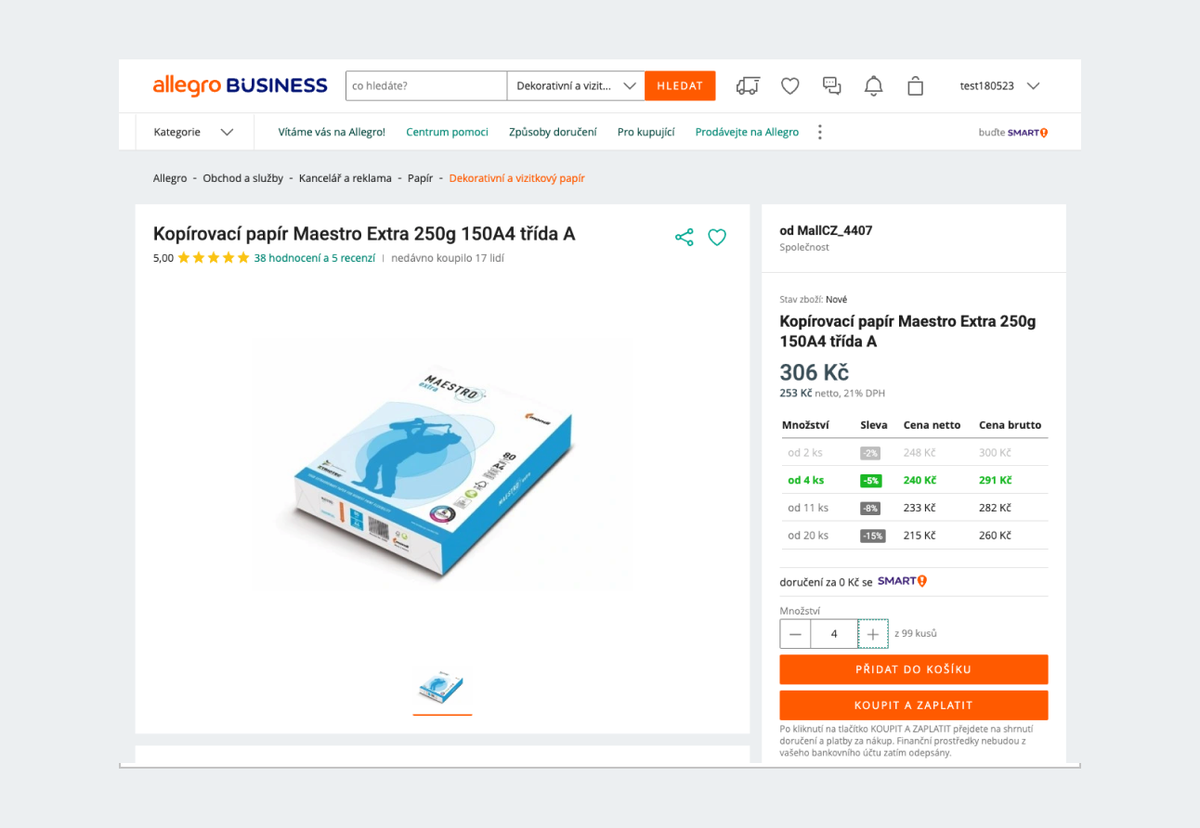Increase quantity with the plus button

tap(873, 634)
